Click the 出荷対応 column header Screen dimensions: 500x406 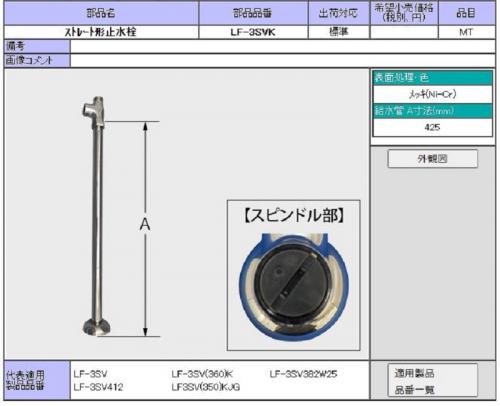coord(339,13)
